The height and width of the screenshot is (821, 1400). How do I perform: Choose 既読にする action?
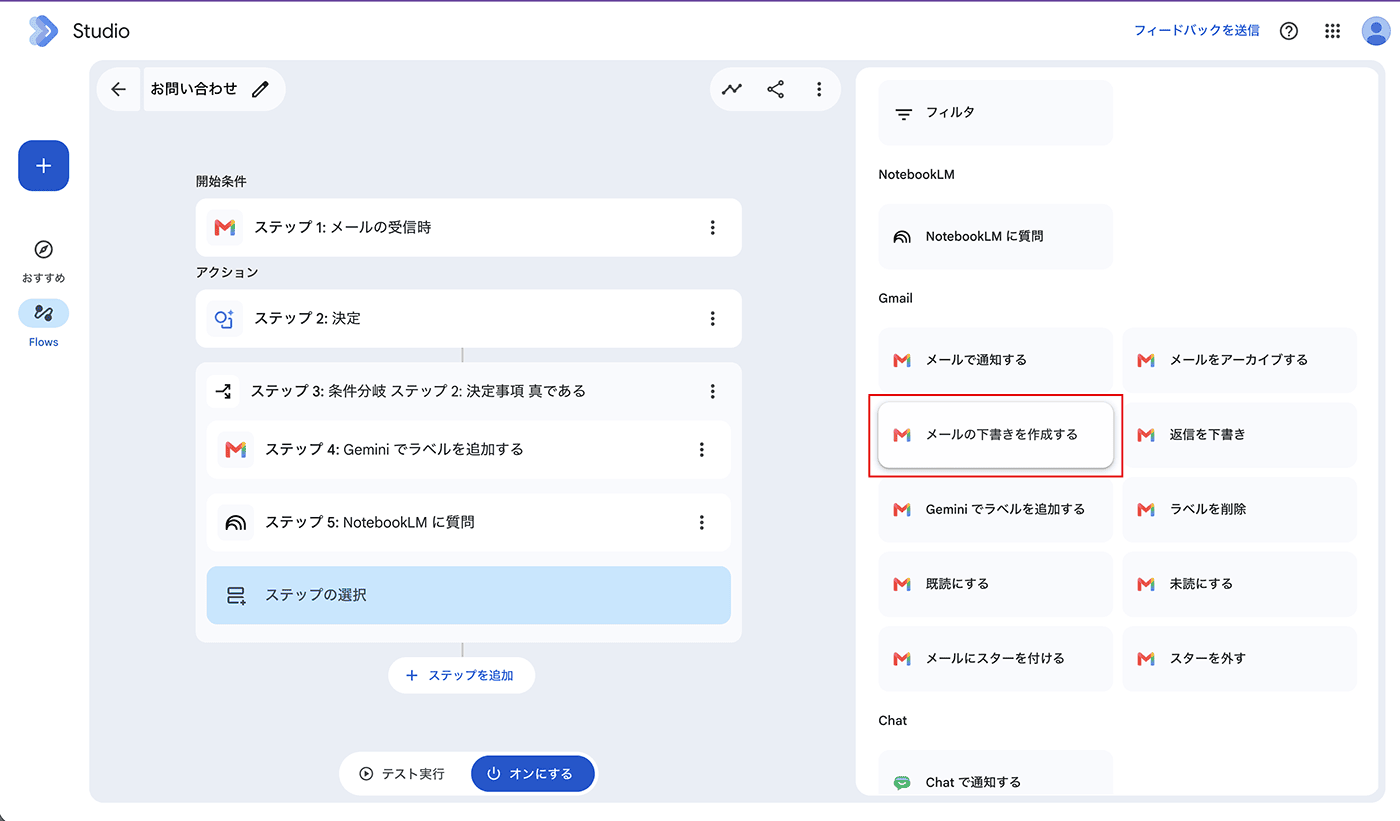(x=996, y=584)
